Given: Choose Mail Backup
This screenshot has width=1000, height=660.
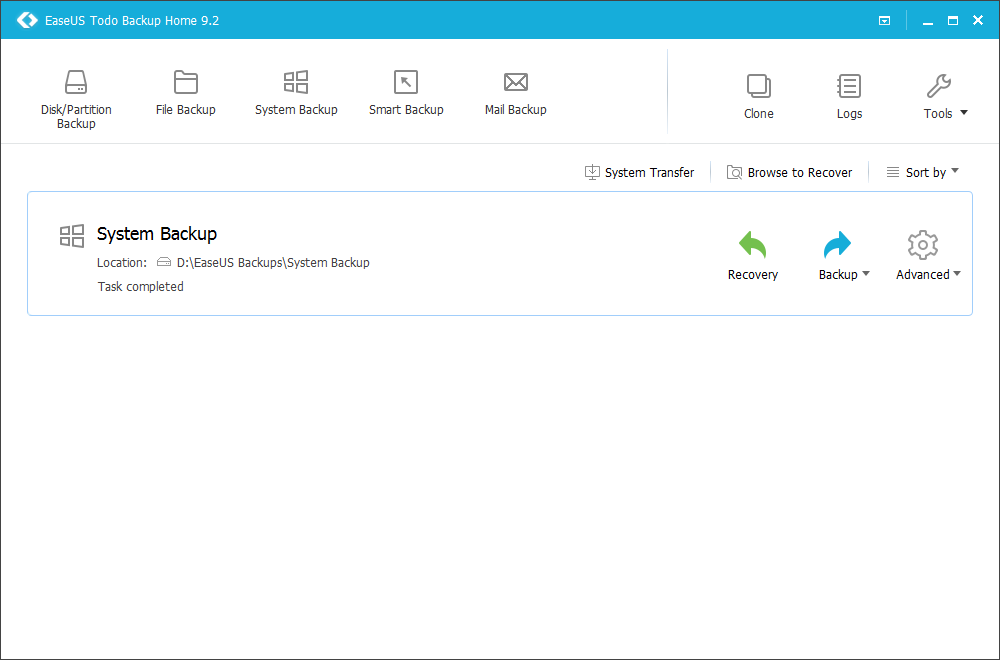Looking at the screenshot, I should tap(515, 93).
